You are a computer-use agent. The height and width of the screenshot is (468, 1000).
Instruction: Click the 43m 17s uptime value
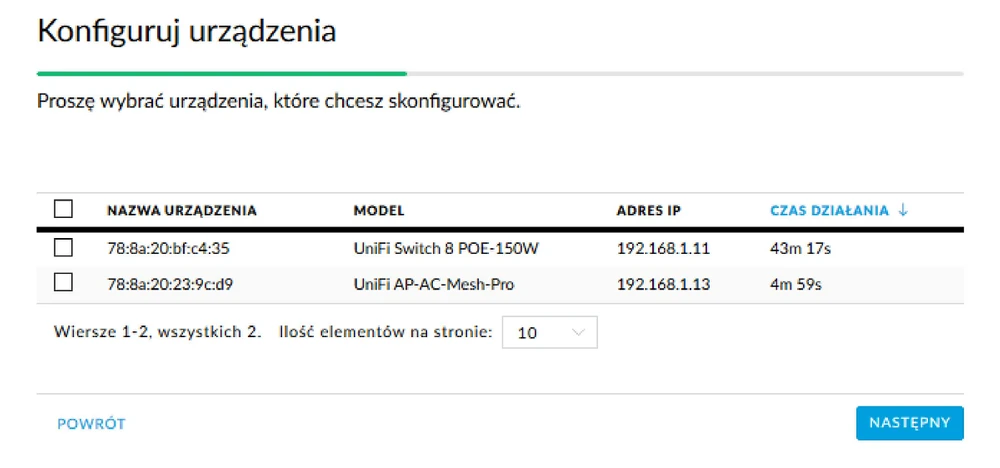pyautogui.click(x=800, y=248)
